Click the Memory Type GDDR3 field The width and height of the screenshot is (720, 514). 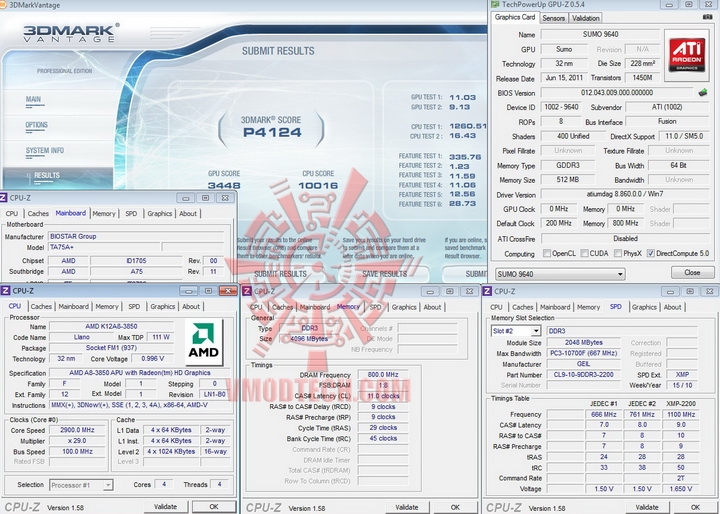[568, 165]
